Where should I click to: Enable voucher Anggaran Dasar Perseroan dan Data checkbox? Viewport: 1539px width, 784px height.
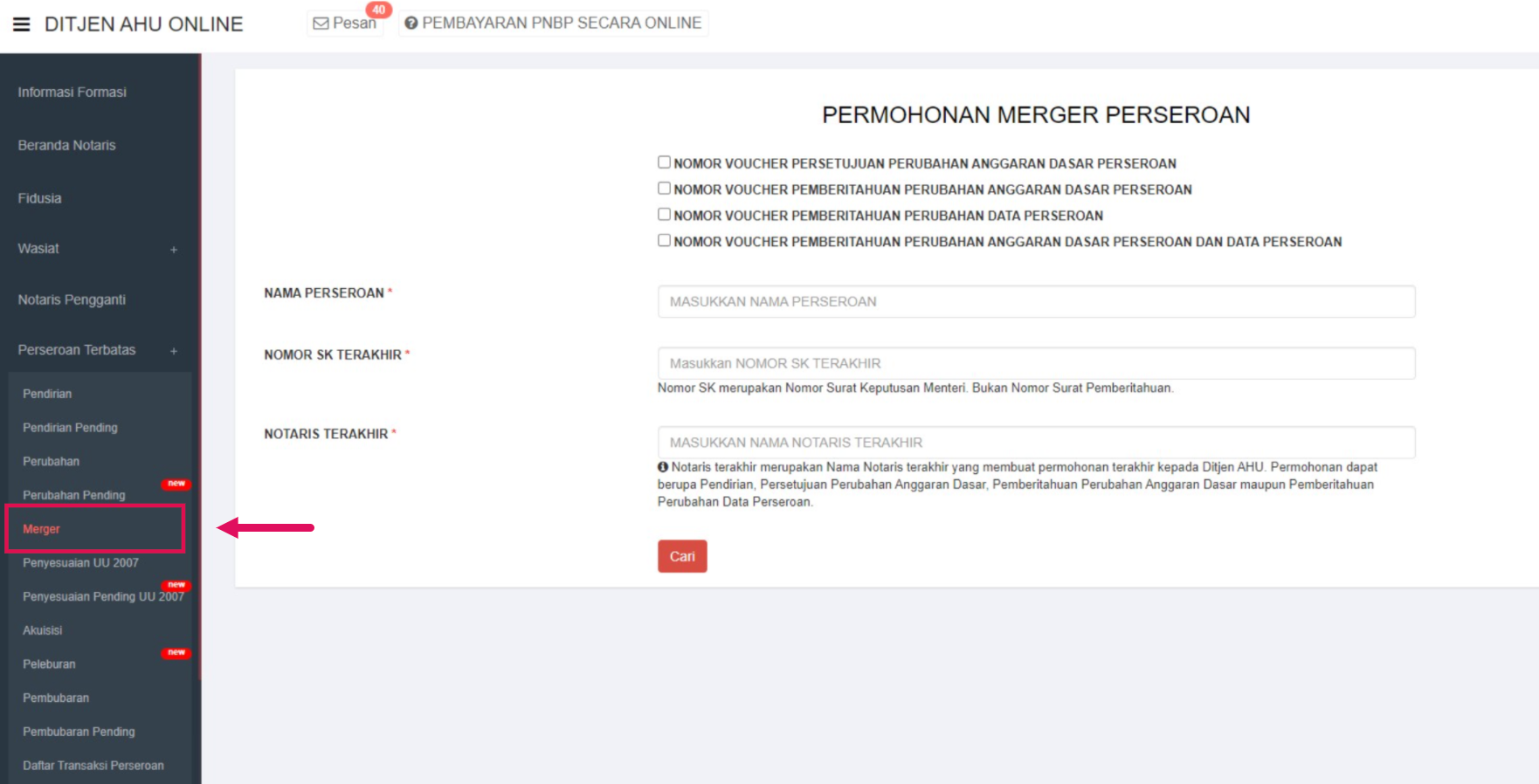click(x=664, y=241)
